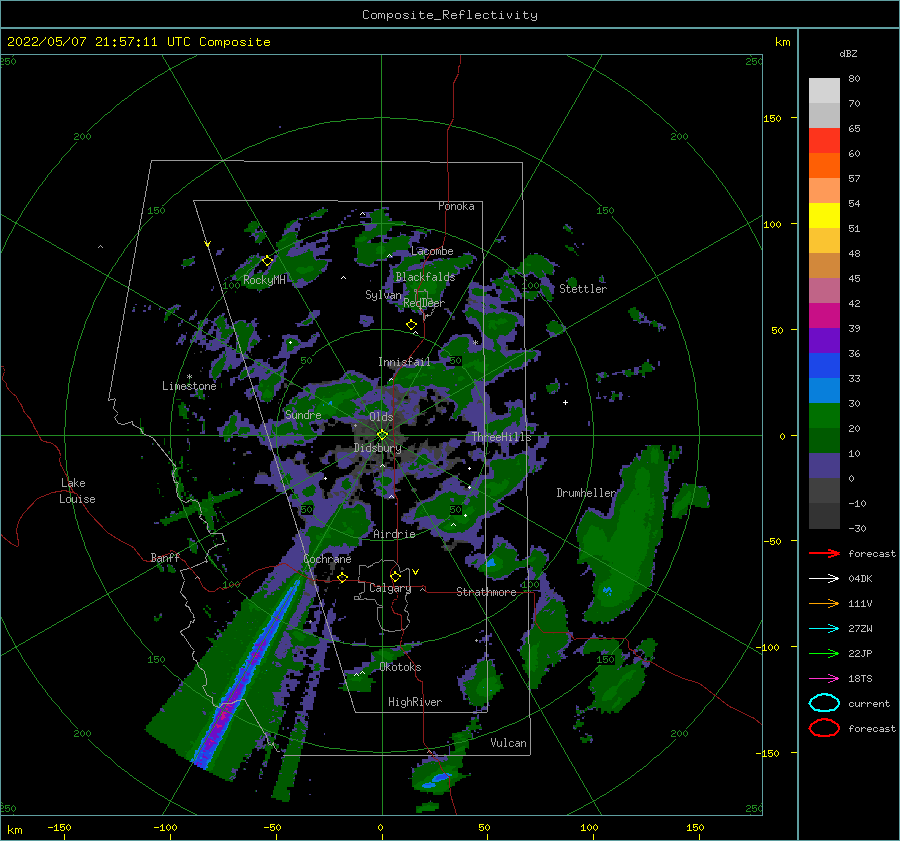Click the Calgary city label
This screenshot has width=900, height=841.
point(390,588)
